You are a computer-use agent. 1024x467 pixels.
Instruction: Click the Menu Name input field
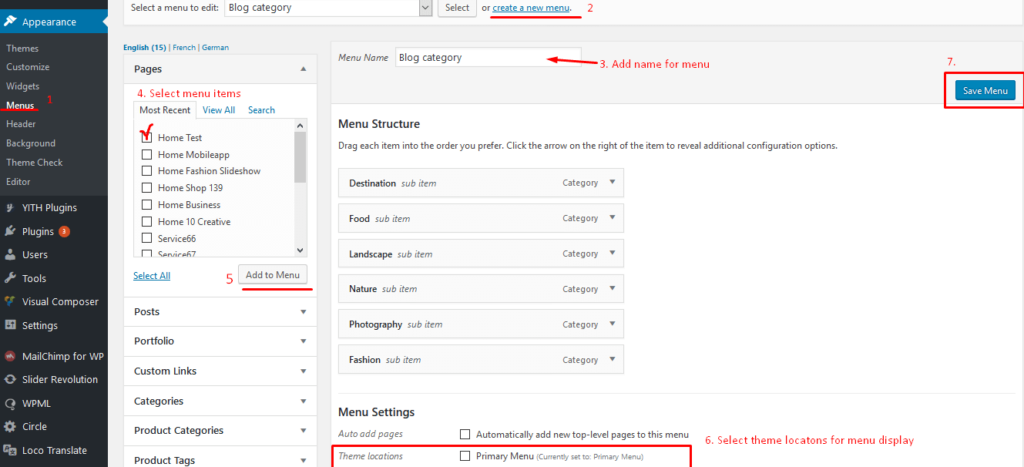tap(488, 57)
